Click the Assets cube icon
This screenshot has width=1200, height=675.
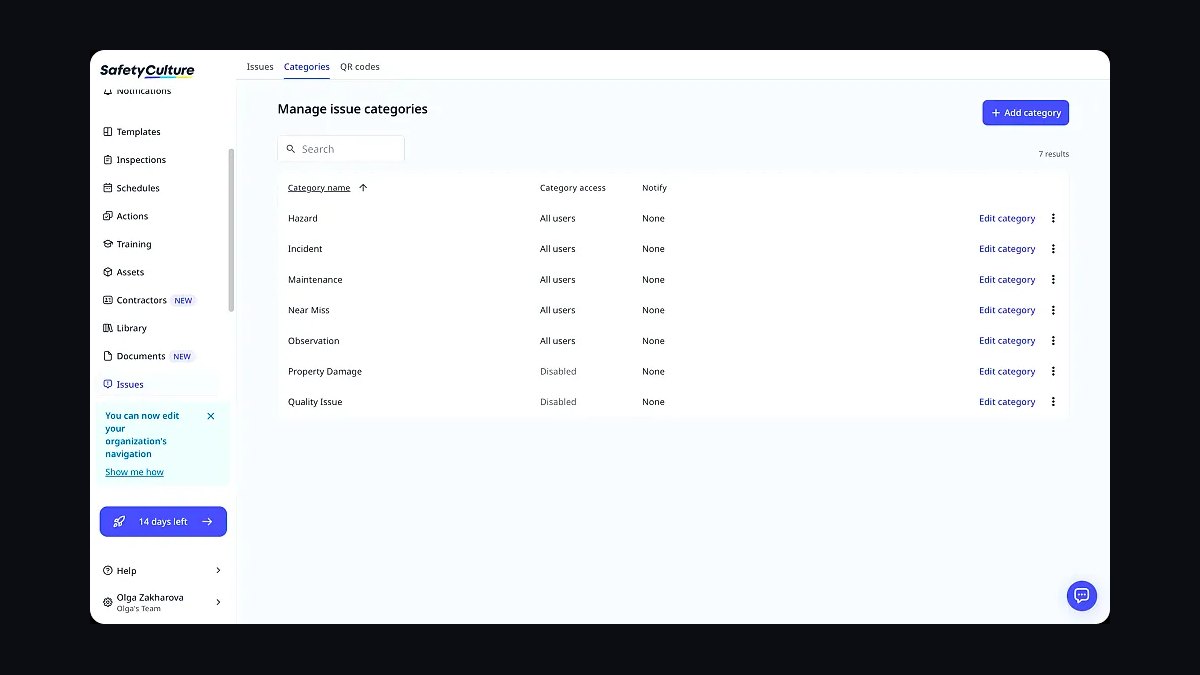(x=108, y=272)
